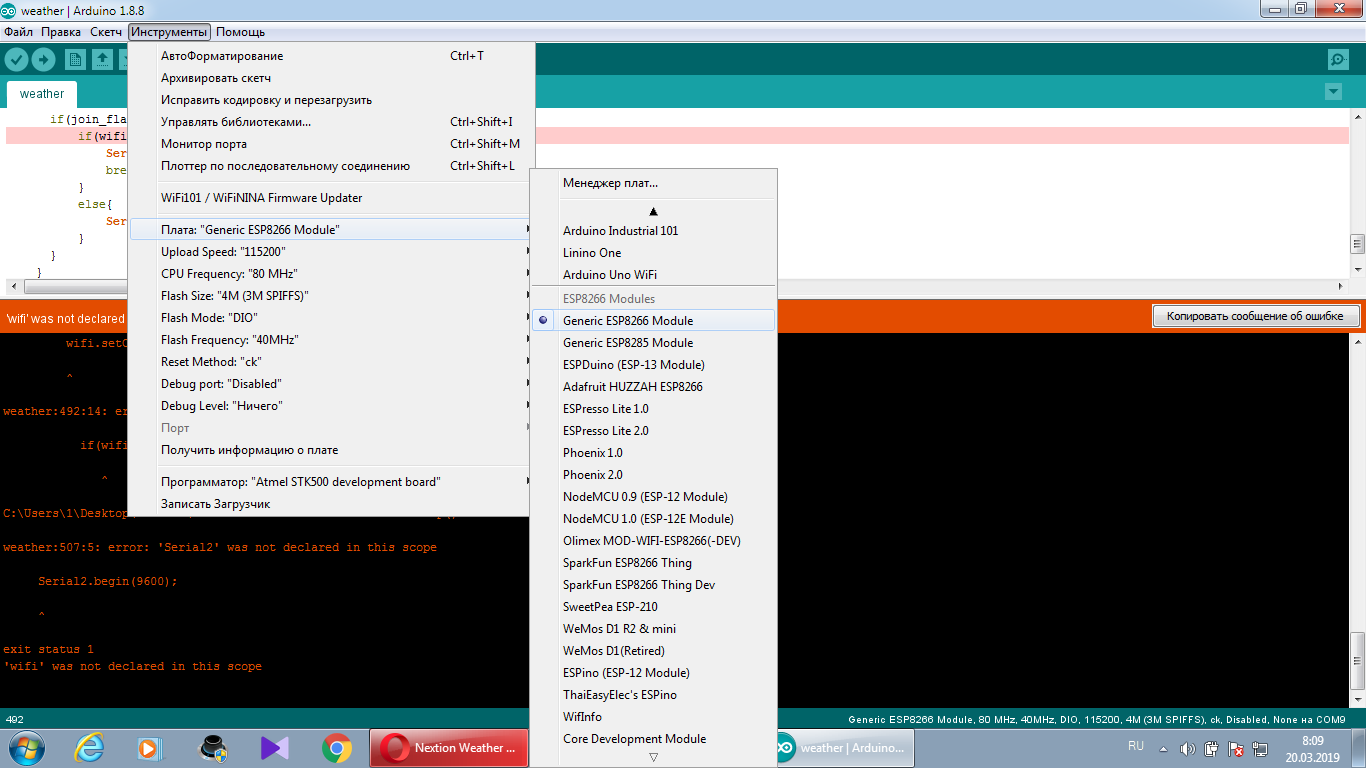1366x768 pixels.
Task: Open the Файл menu
Action: (x=18, y=32)
